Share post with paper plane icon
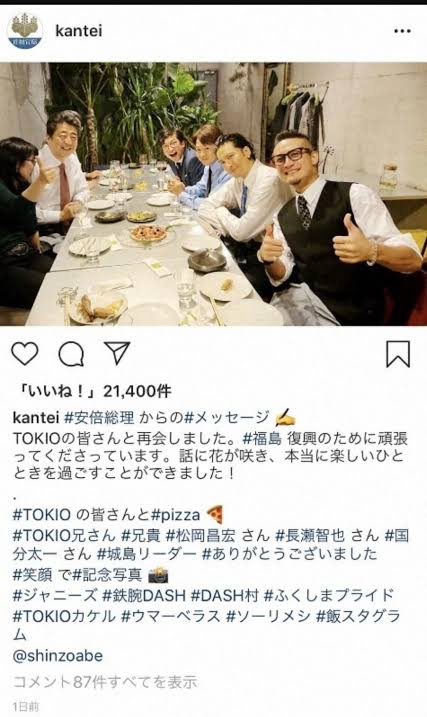Viewport: 427px width, 717px height. tap(117, 353)
